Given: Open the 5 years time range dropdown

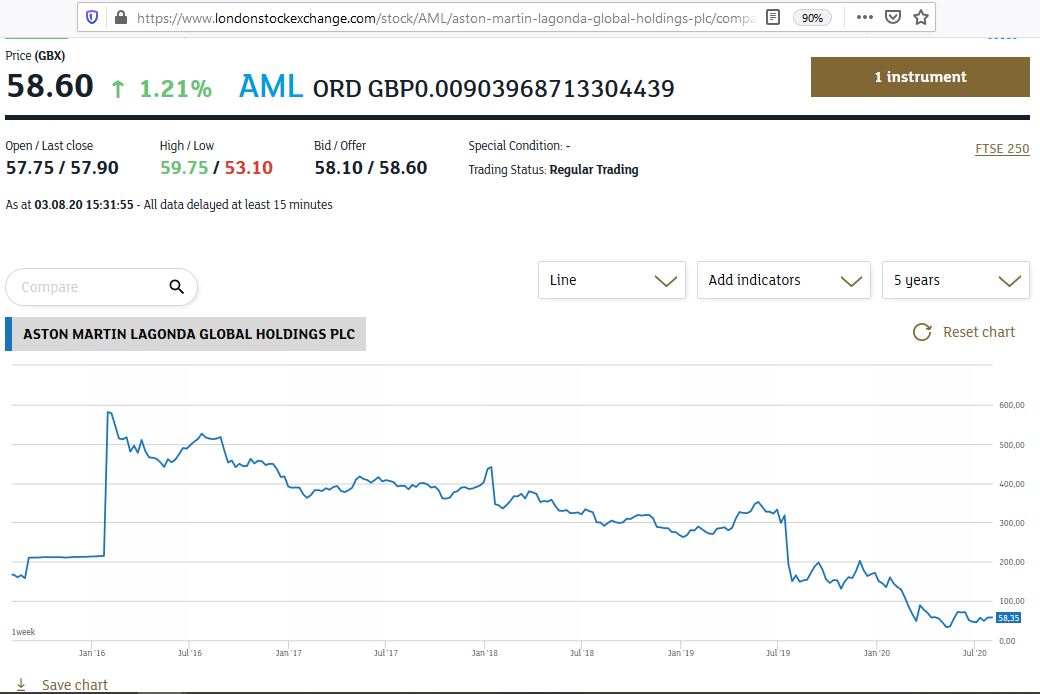Looking at the screenshot, I should (x=955, y=280).
